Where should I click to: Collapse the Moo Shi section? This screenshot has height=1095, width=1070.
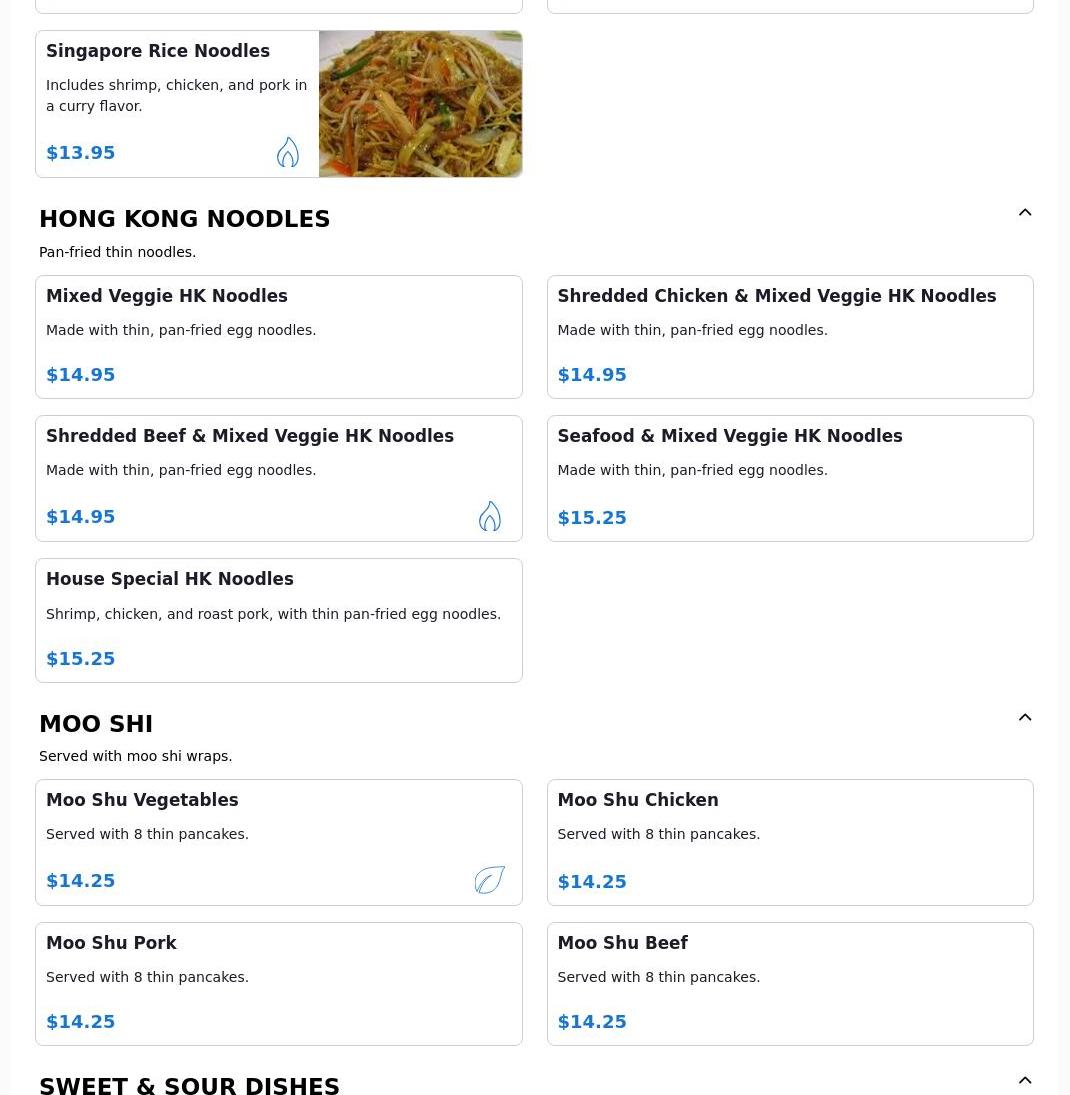point(1025,718)
